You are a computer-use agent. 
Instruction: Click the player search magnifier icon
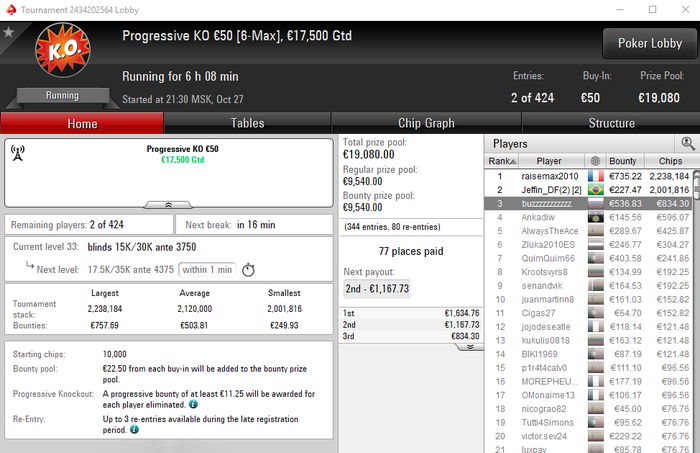688,144
